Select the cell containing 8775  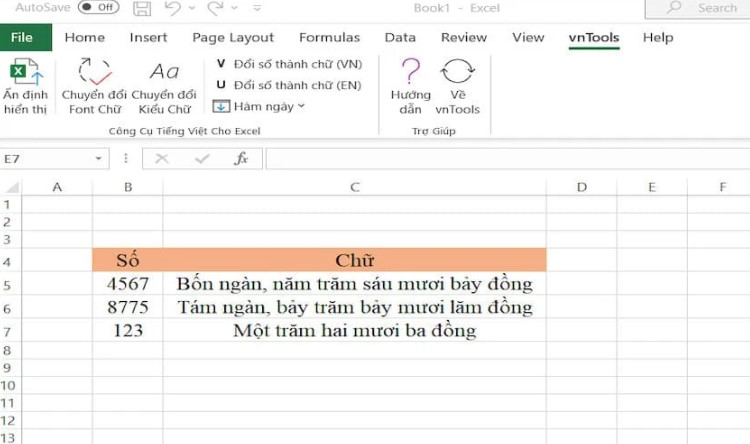128,307
